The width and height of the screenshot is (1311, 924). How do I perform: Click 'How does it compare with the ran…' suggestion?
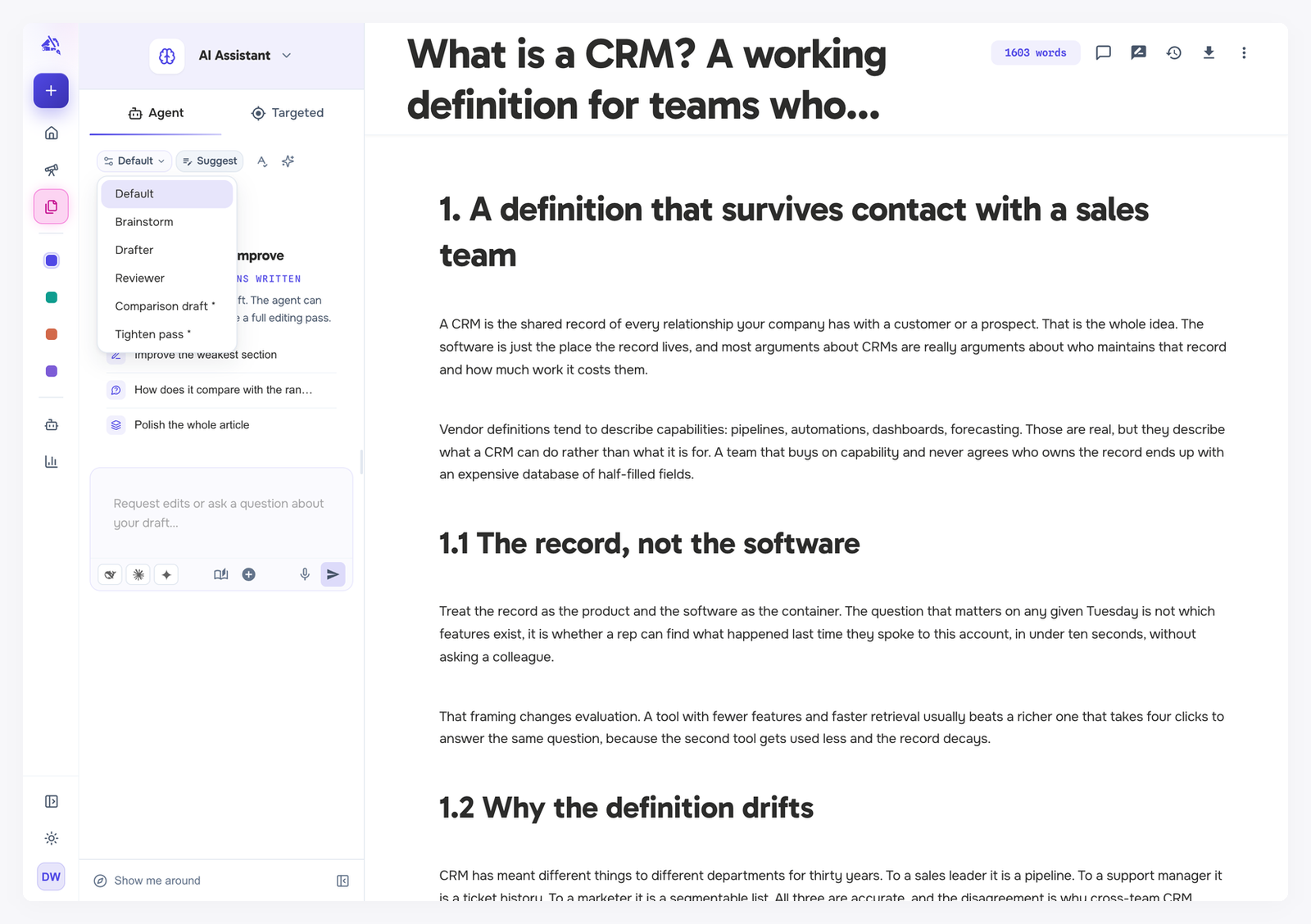221,390
